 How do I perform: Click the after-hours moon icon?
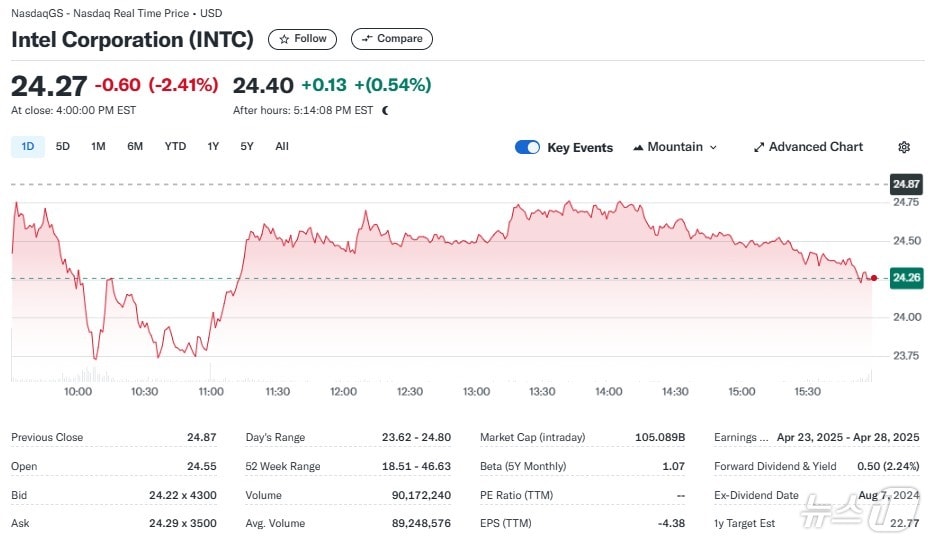(x=385, y=110)
